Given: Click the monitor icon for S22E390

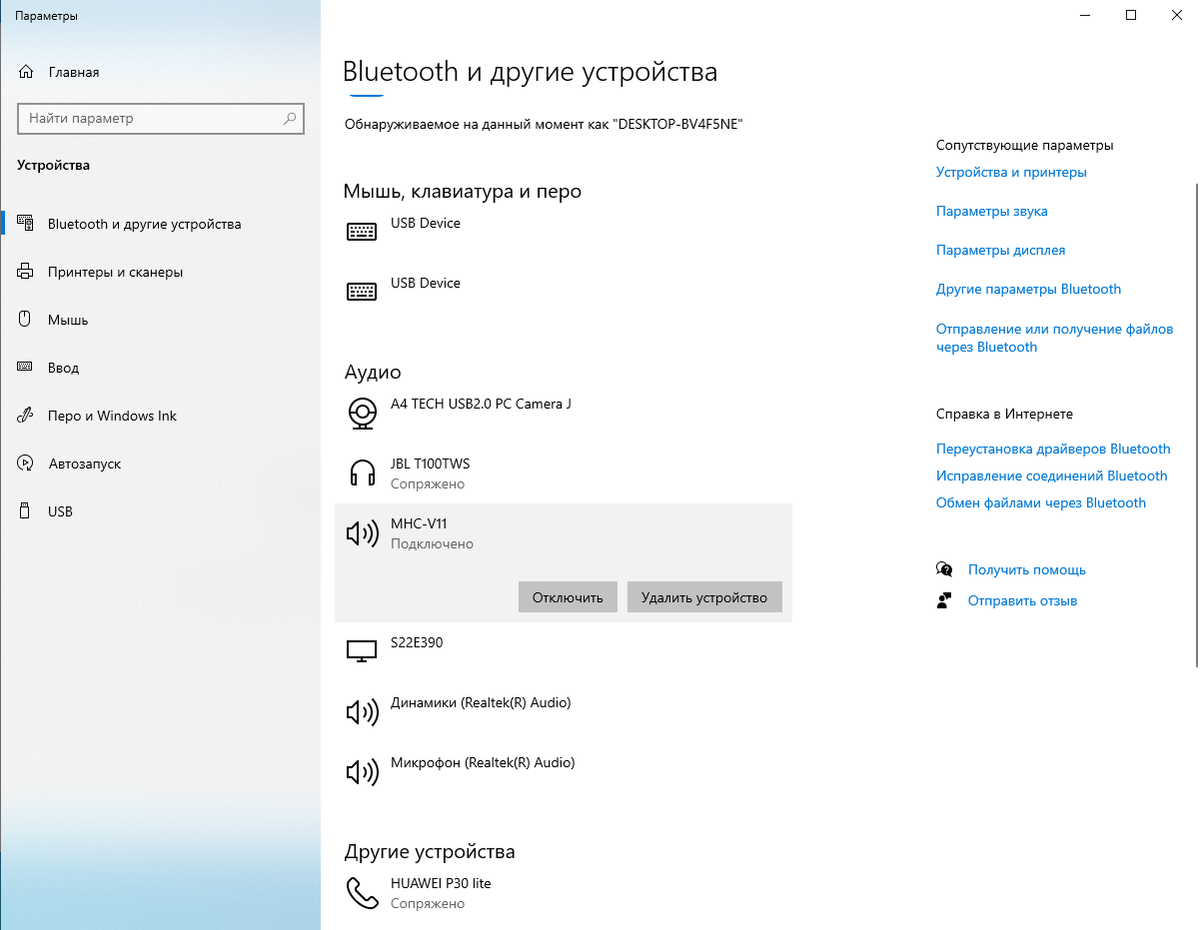Looking at the screenshot, I should click(x=361, y=651).
